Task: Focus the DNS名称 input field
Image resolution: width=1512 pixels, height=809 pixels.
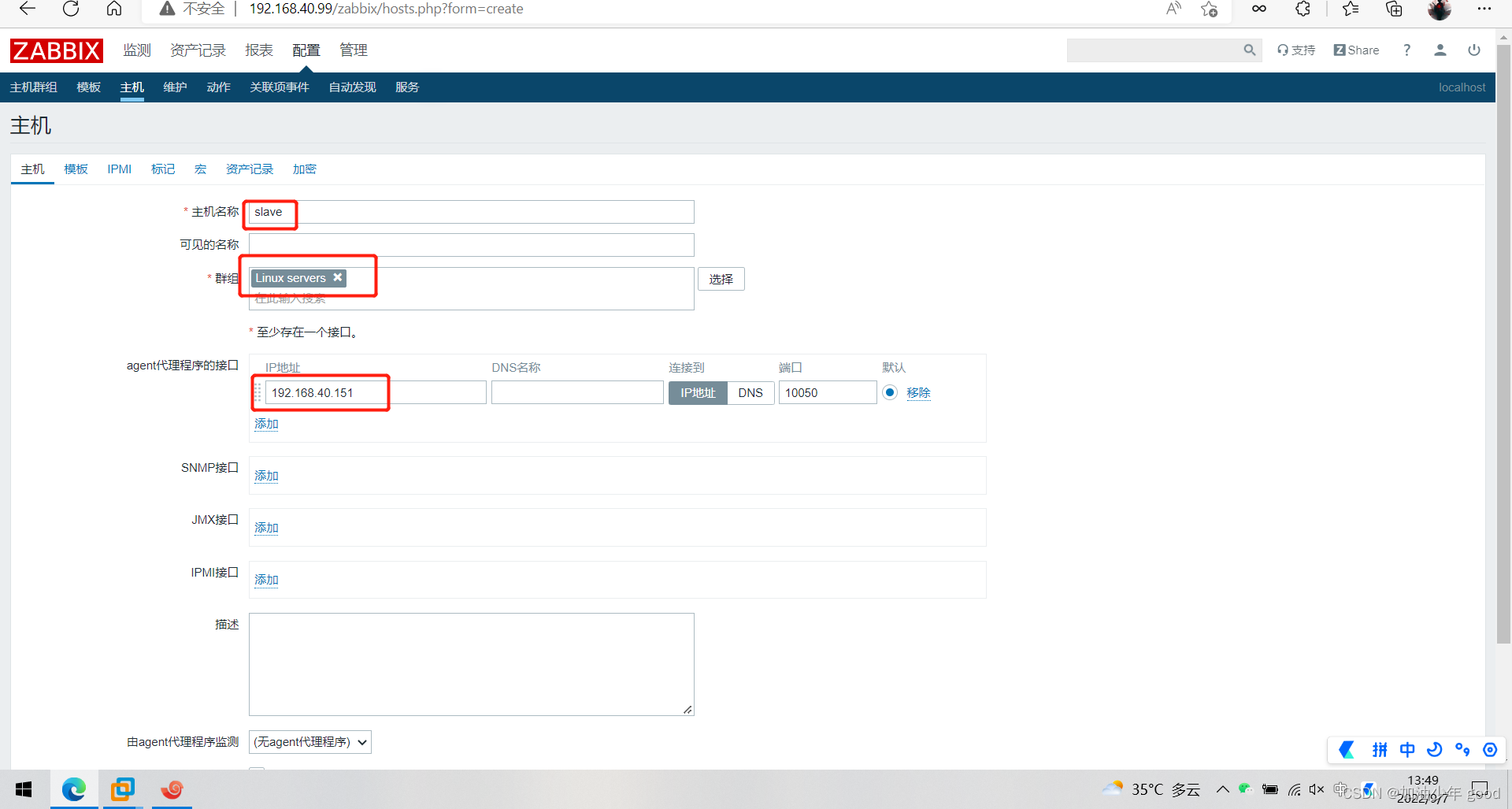Action: [577, 392]
